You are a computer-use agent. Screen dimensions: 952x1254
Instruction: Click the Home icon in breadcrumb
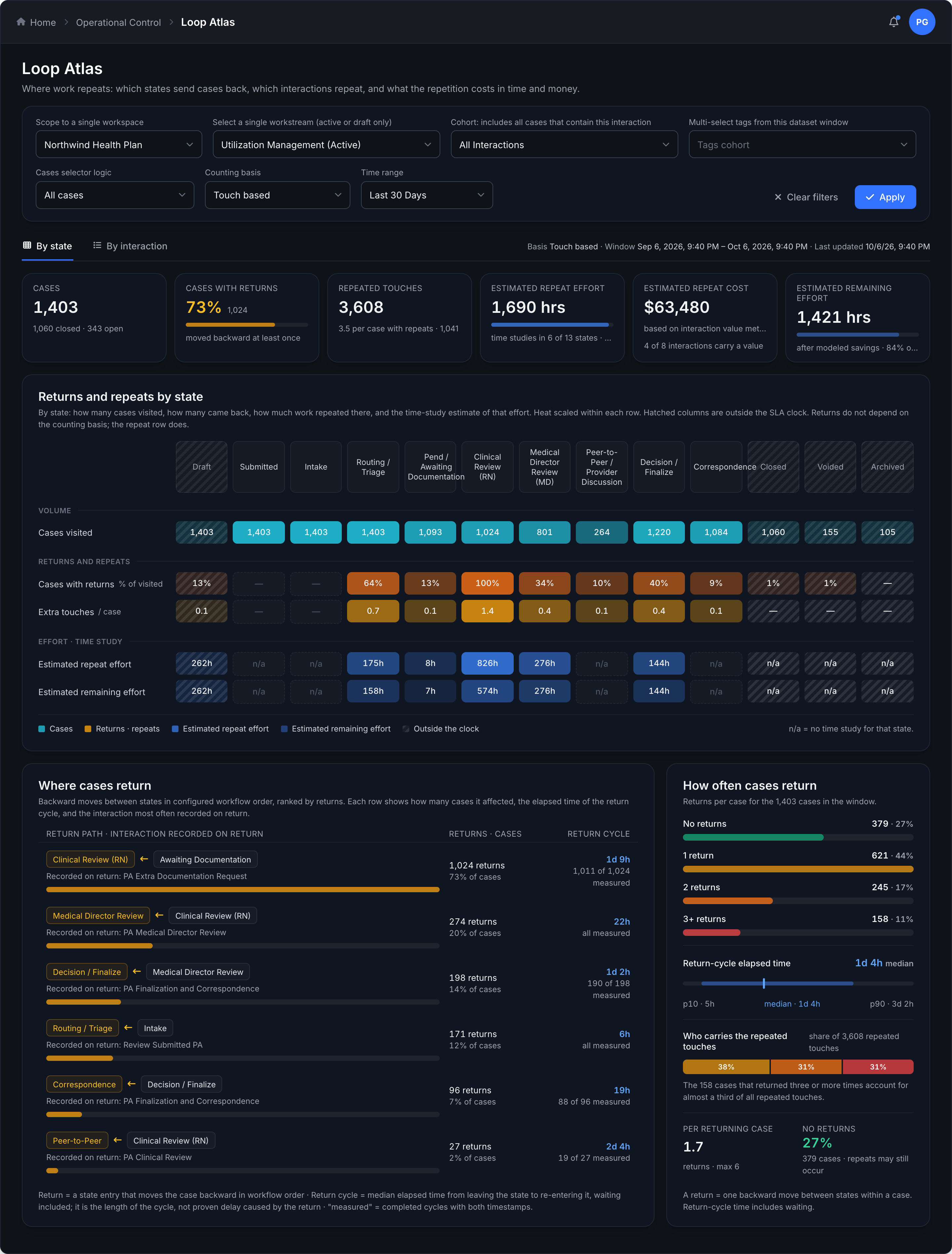coord(21,22)
